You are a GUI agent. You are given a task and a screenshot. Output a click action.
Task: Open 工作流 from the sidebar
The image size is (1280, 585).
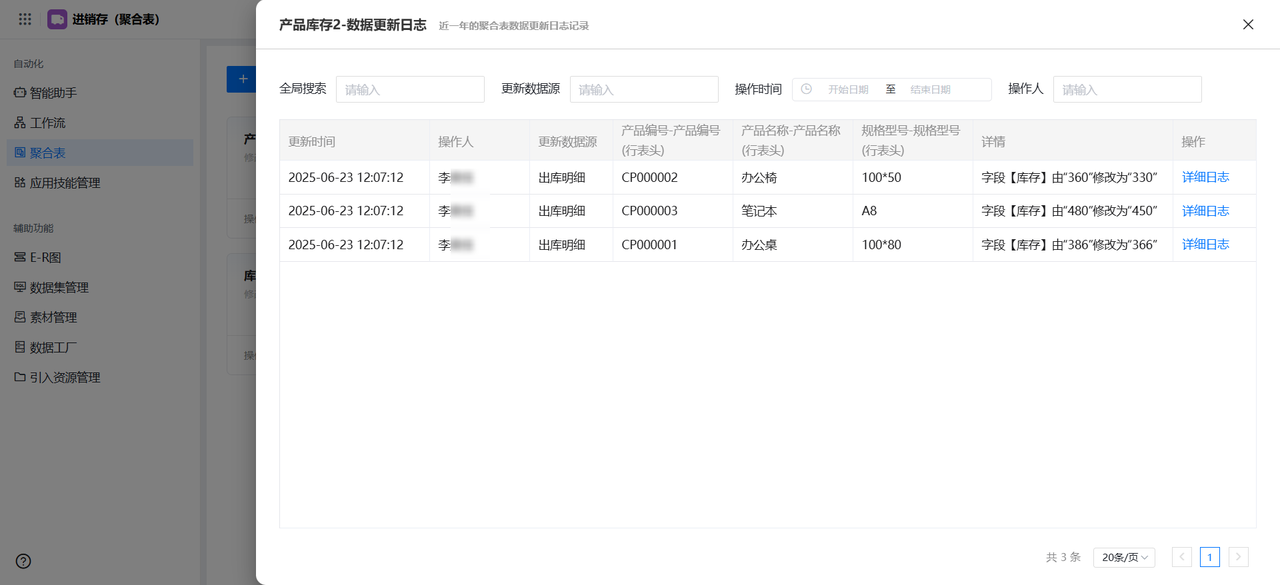coord(47,123)
